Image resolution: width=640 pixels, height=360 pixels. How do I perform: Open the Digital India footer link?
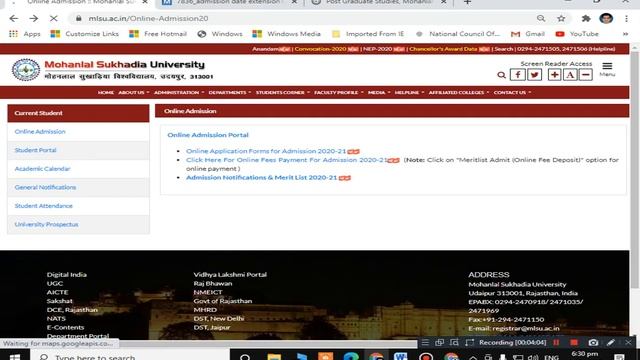pos(67,275)
